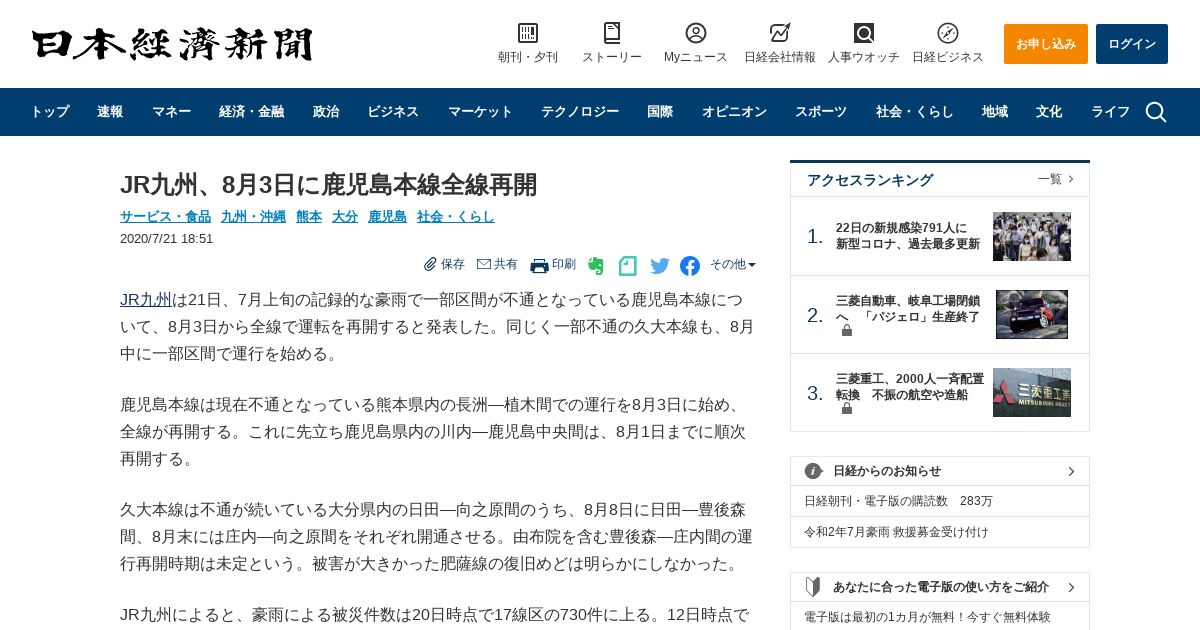Open the red car thumbnail for rank 2
The image size is (1200, 630).
1032,315
